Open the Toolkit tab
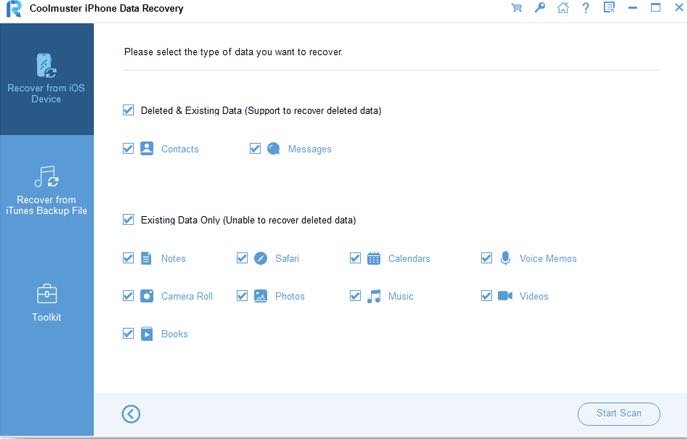 coord(46,302)
